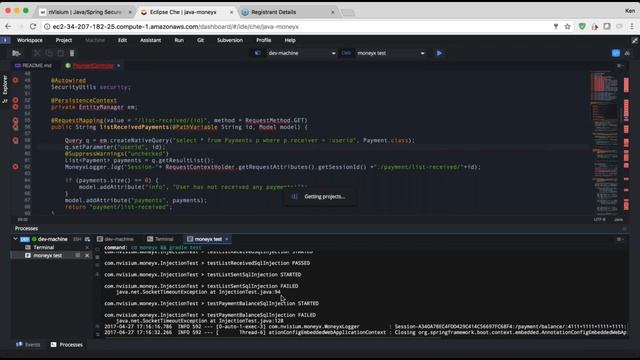The image size is (640, 360).
Task: Open the new project folder icon in toolbar
Action: point(16,53)
